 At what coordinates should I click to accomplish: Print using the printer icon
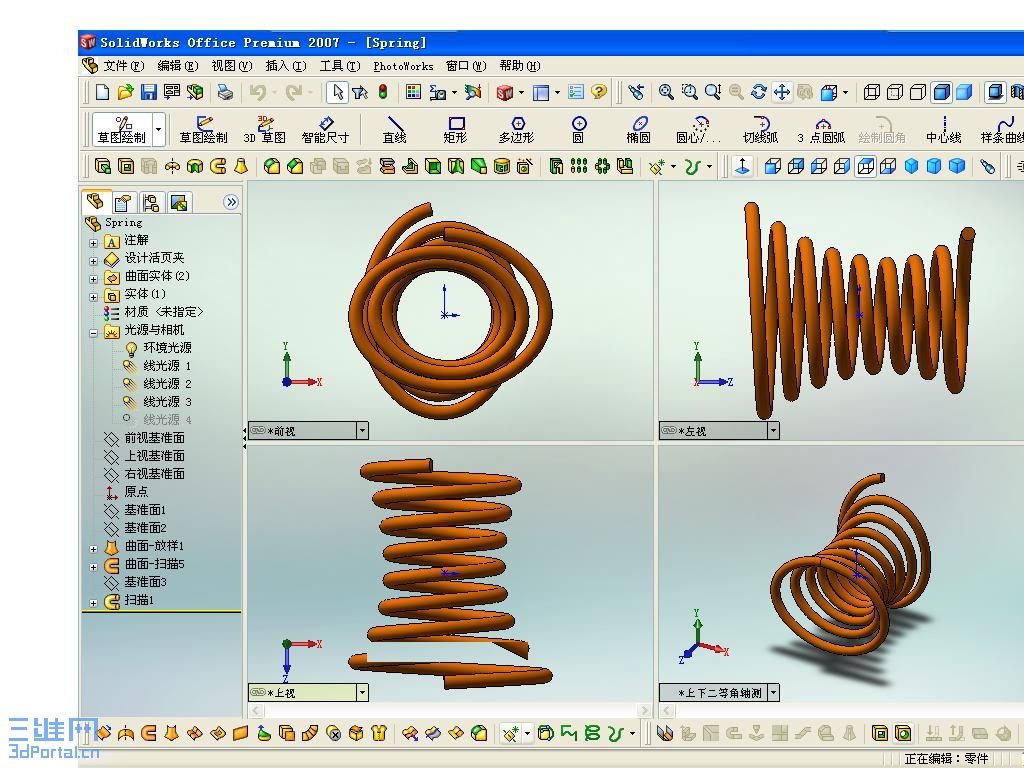click(225, 92)
